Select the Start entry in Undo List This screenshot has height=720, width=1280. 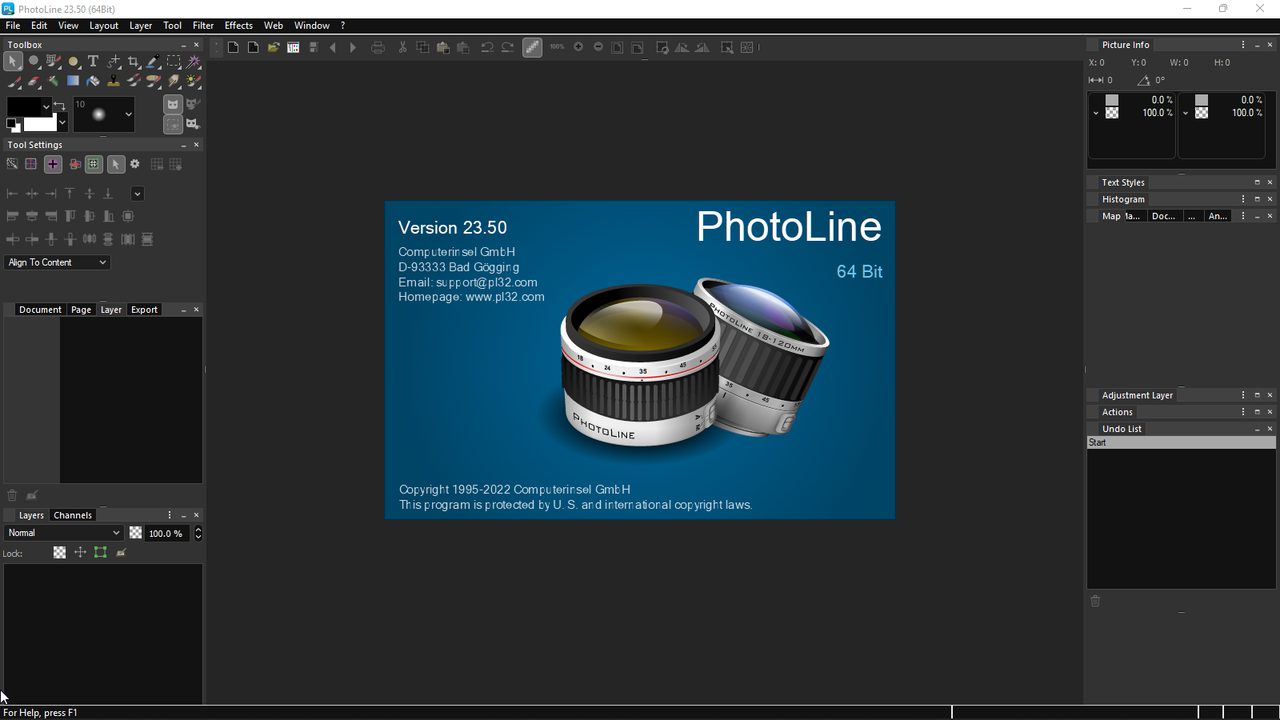pyautogui.click(x=1181, y=442)
